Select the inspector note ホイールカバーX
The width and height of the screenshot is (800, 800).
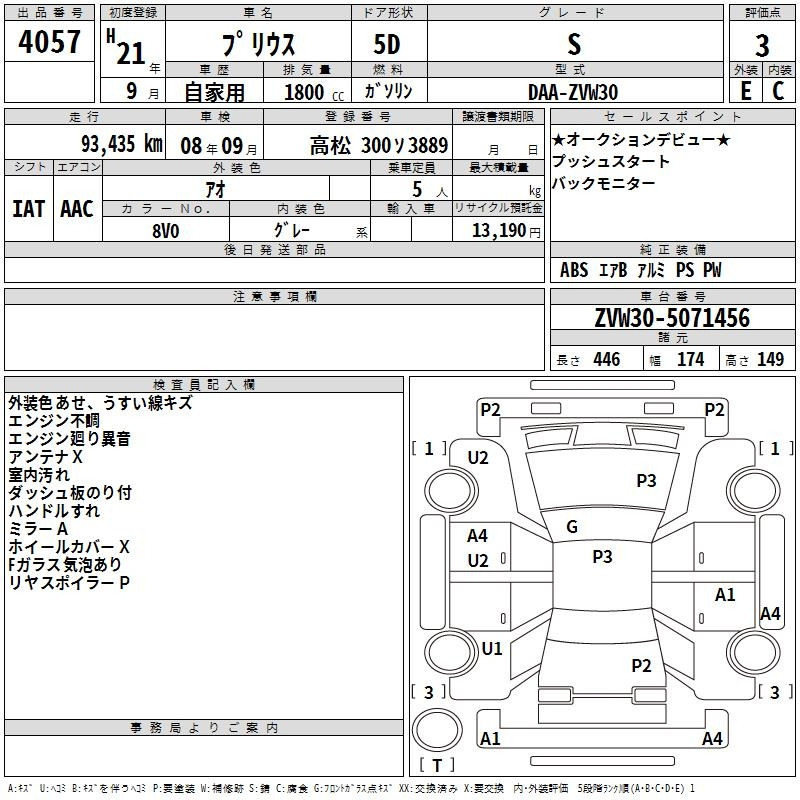[x=68, y=547]
